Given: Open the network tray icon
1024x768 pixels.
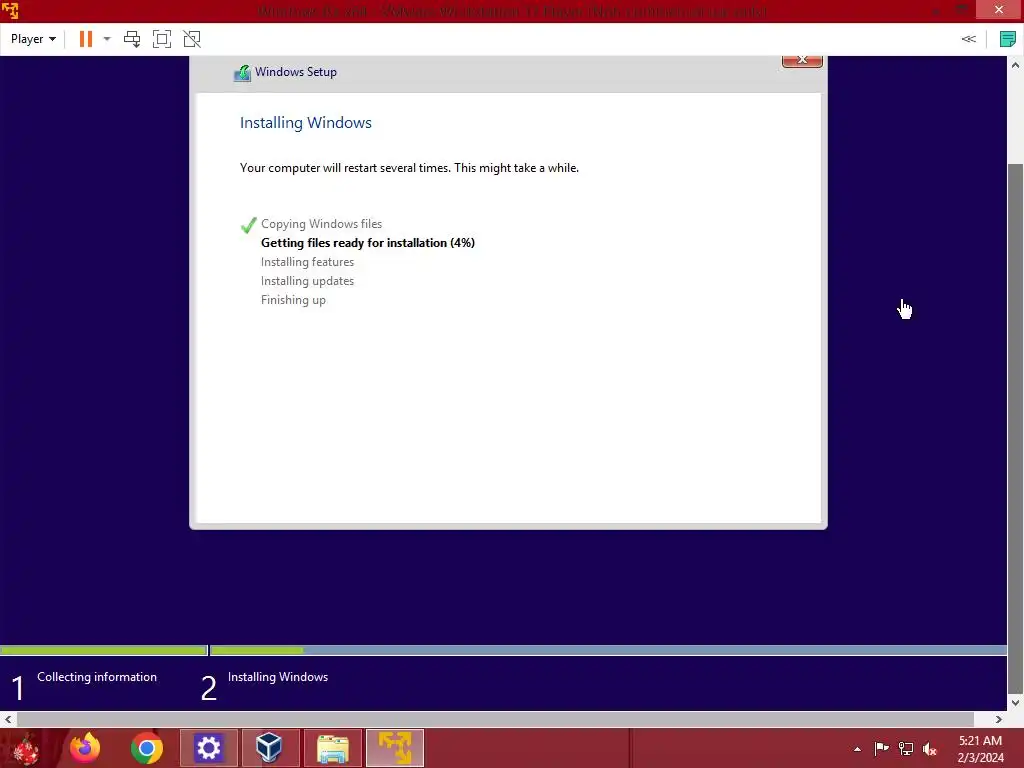Looking at the screenshot, I should (x=906, y=748).
